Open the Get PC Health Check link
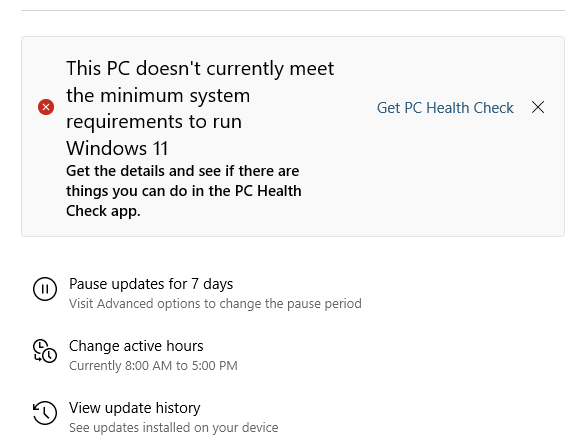 (x=445, y=108)
